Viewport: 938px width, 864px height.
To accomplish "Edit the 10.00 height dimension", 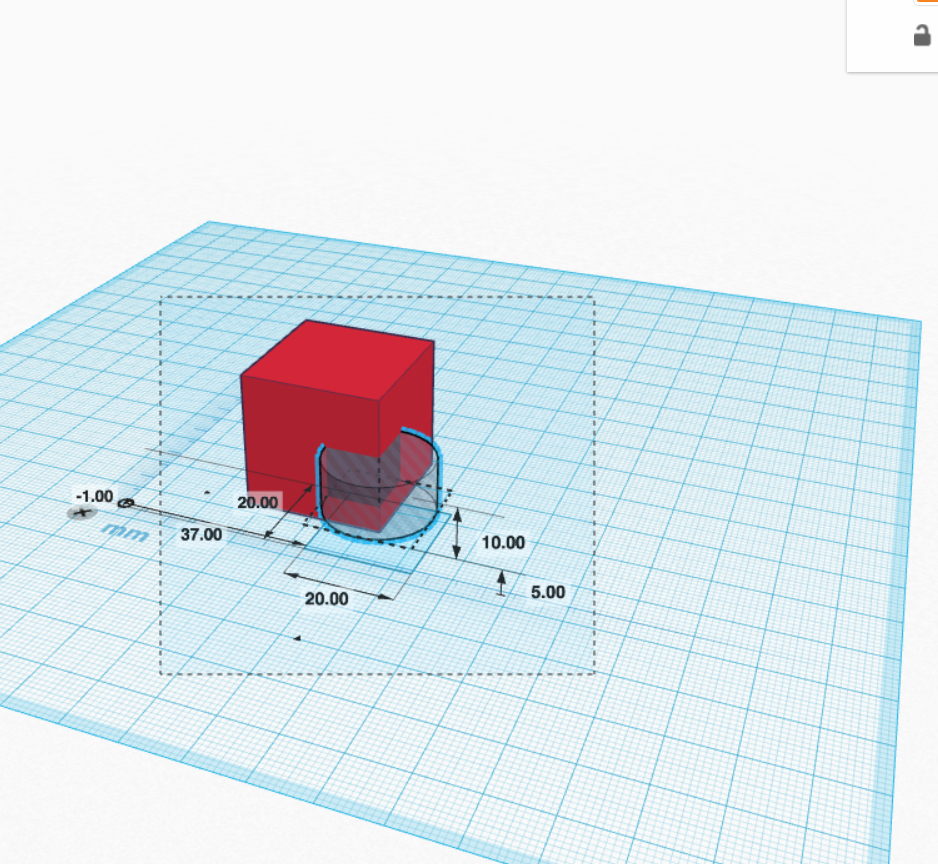I will [502, 543].
